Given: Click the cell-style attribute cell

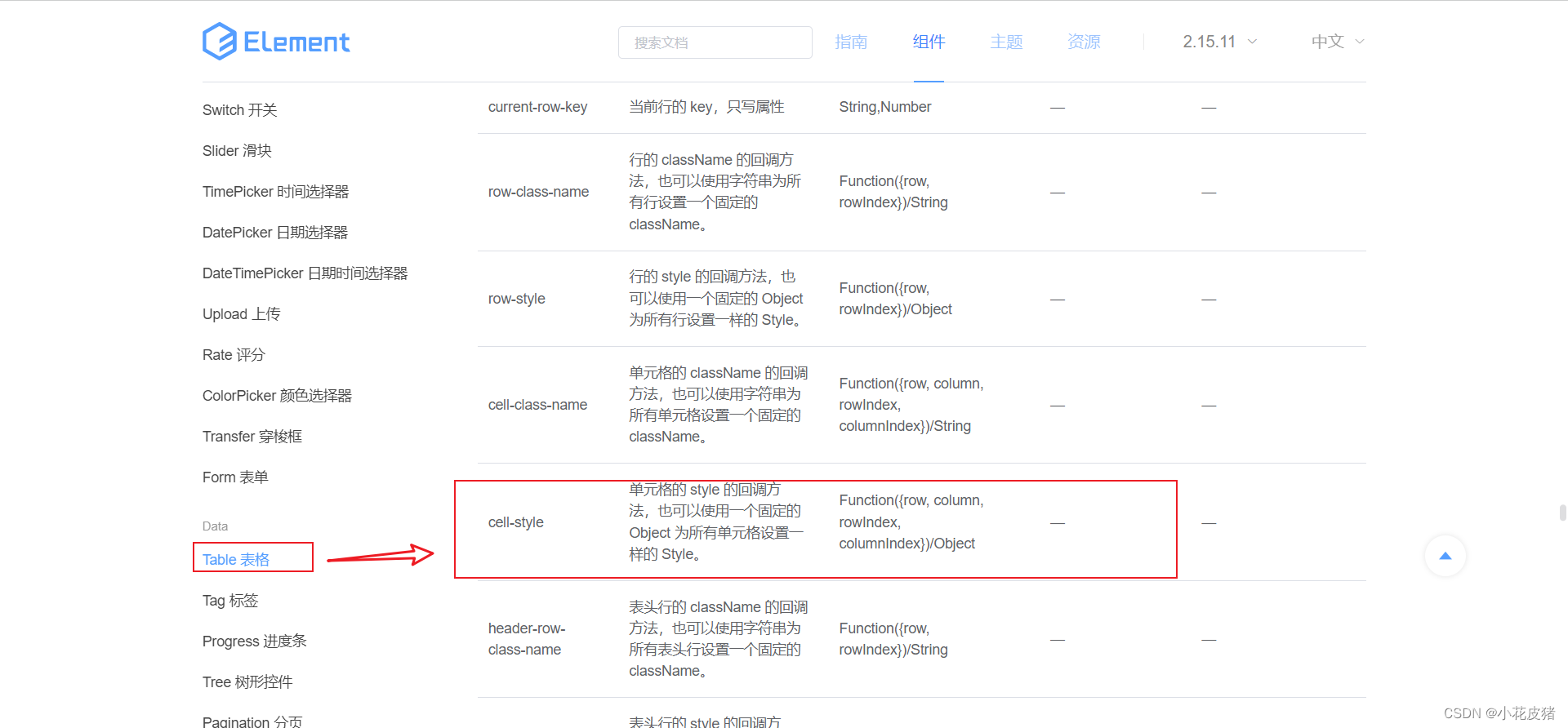Looking at the screenshot, I should tap(516, 522).
